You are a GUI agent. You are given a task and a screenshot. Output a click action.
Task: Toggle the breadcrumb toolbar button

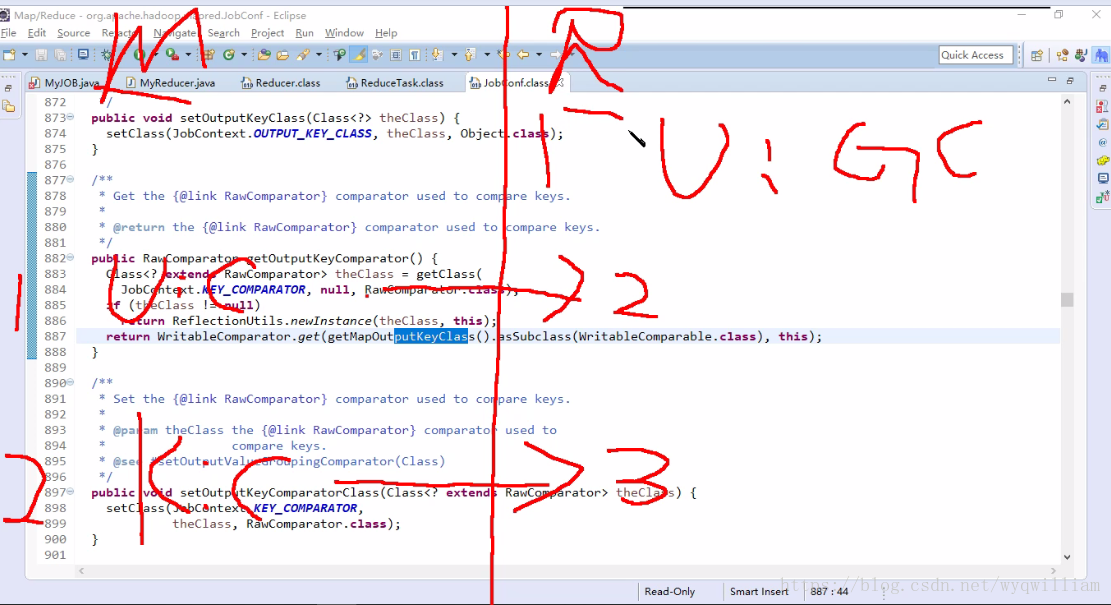(339, 55)
